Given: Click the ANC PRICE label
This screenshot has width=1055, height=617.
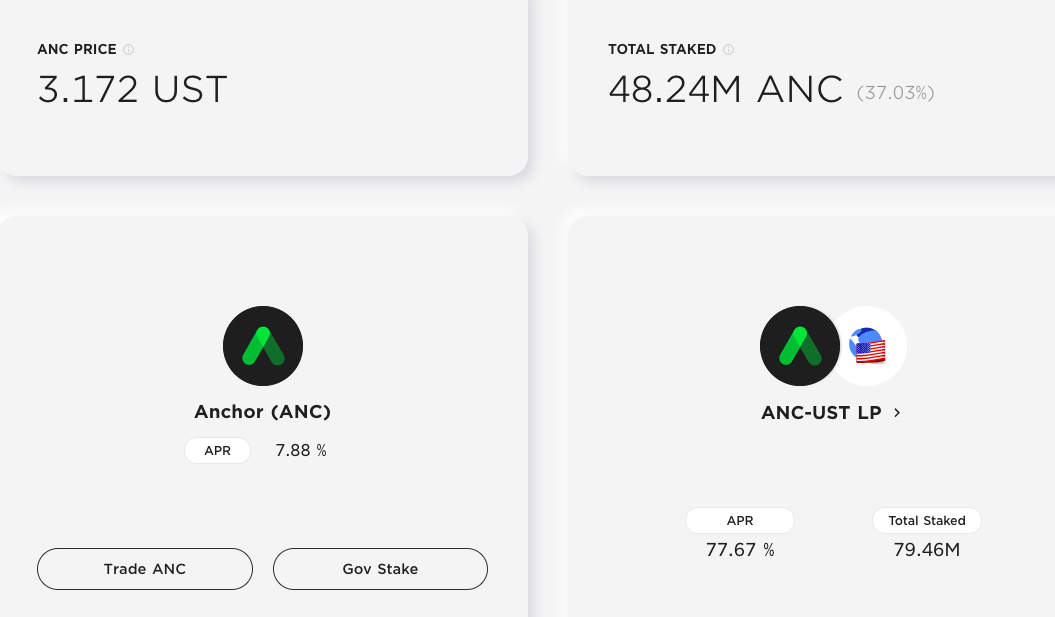Looking at the screenshot, I should (77, 49).
